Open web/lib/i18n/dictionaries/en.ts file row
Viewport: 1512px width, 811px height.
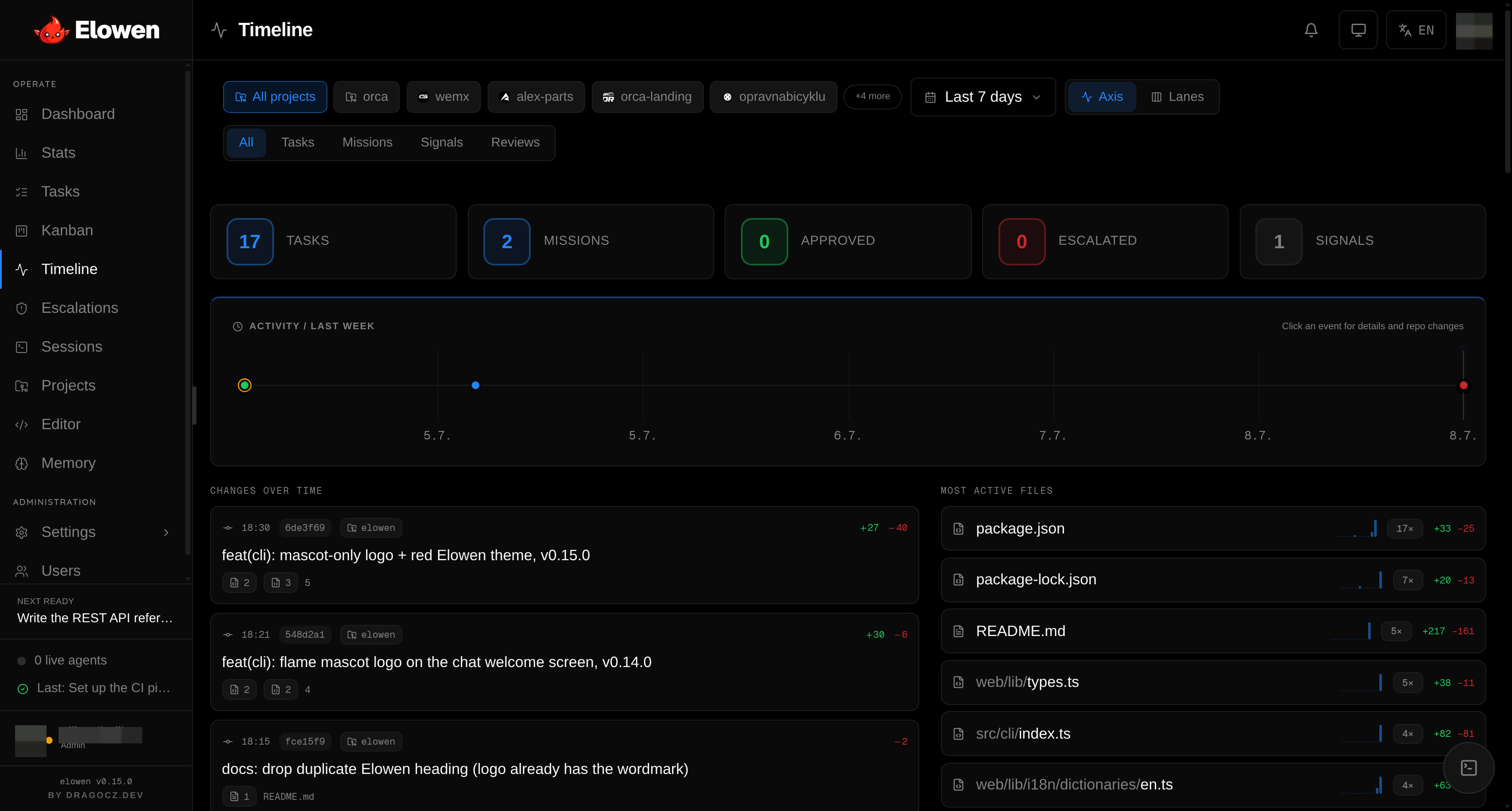1213,785
